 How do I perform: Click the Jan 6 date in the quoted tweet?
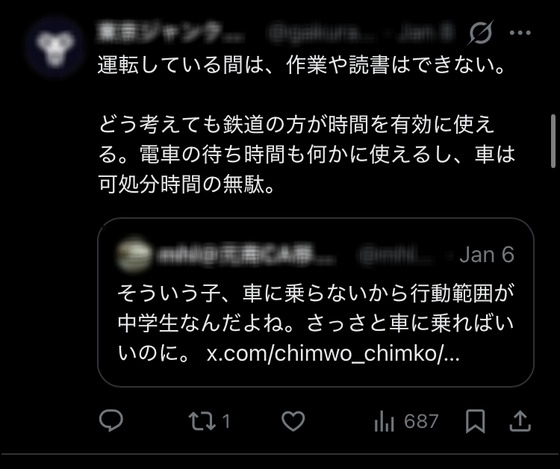coord(487,255)
